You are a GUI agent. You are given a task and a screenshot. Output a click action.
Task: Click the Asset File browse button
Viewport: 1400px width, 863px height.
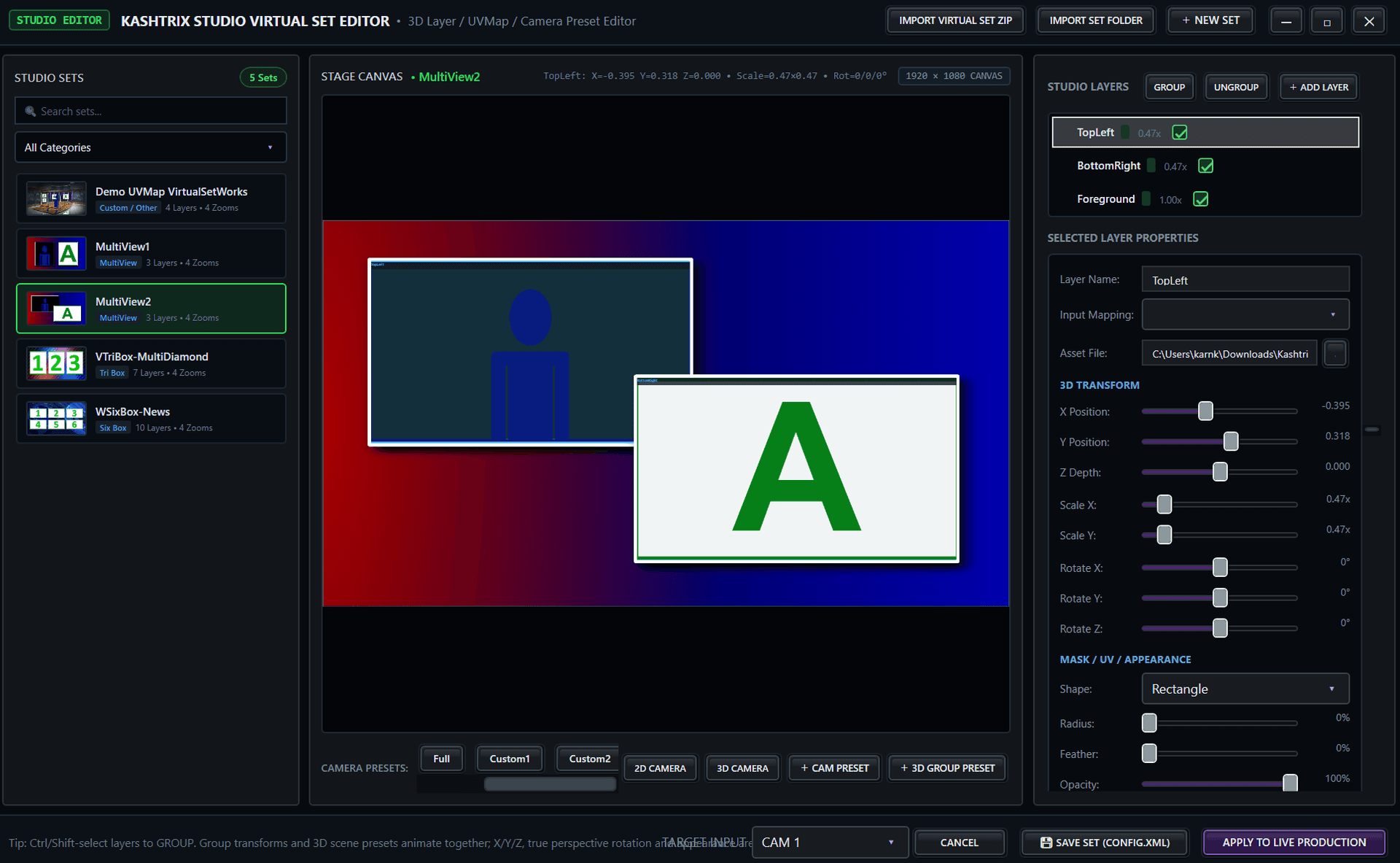(x=1335, y=354)
